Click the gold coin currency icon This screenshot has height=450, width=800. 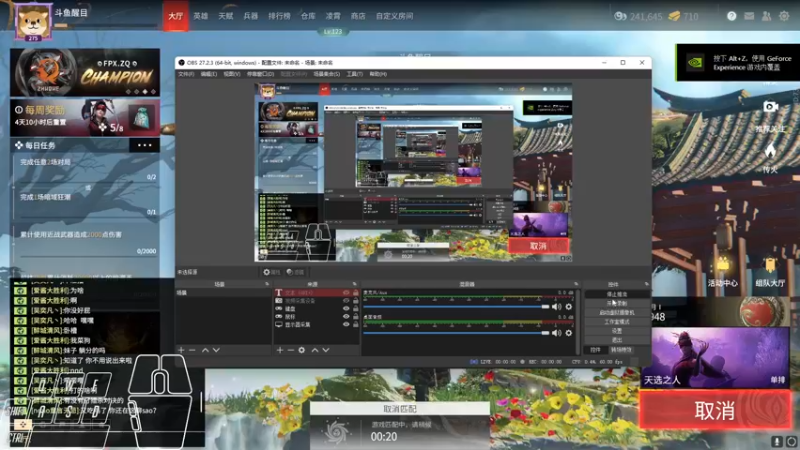coord(674,16)
